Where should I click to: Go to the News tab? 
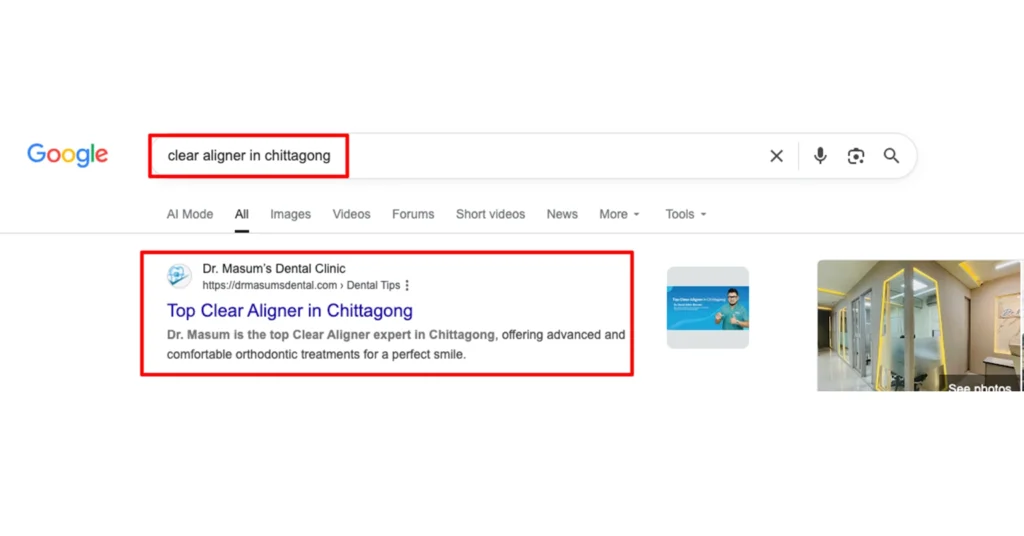point(562,214)
